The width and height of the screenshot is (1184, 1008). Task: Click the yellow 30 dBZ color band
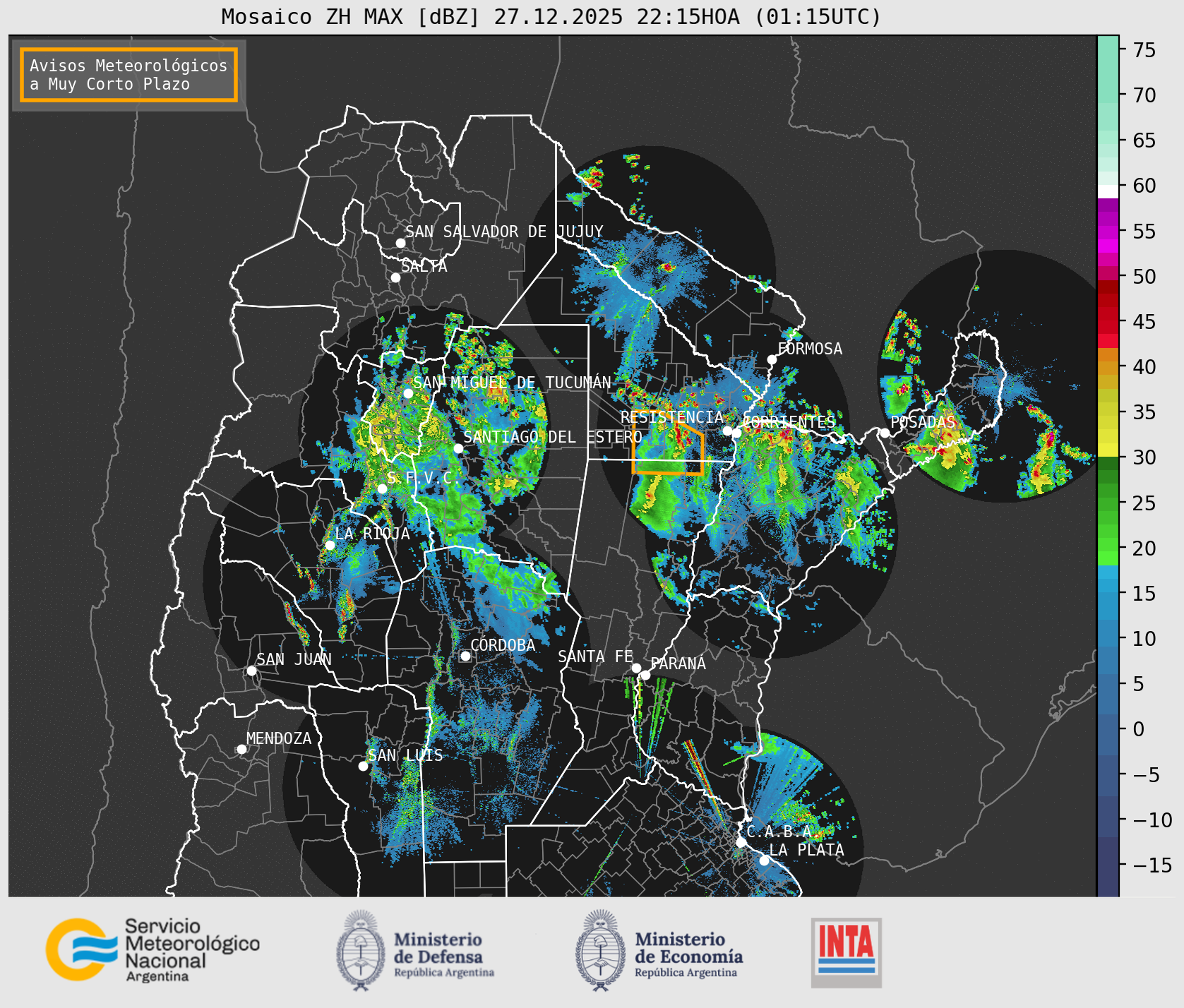tap(1108, 450)
